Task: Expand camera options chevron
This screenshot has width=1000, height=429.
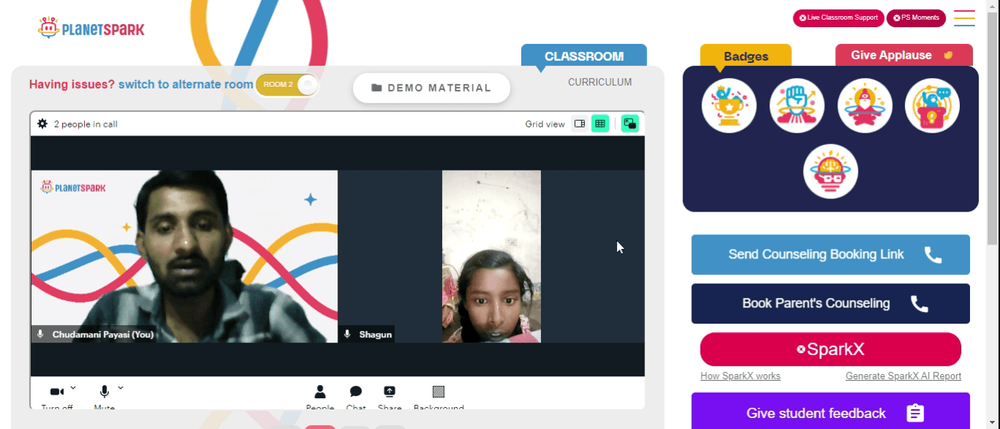Action: click(x=73, y=387)
